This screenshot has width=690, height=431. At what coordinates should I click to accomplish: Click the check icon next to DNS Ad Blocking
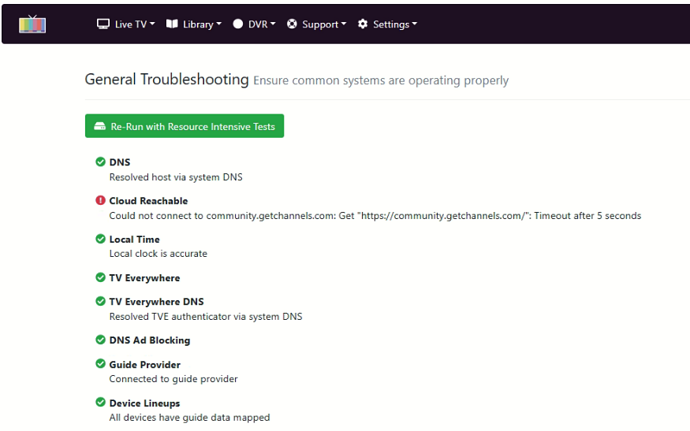point(100,340)
